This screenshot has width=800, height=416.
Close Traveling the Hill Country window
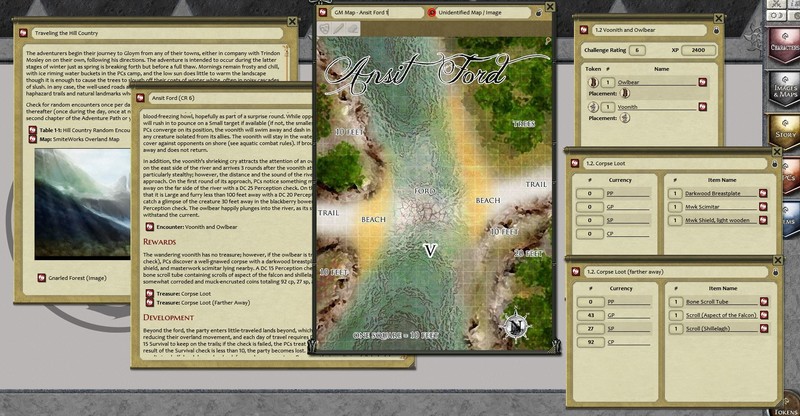coord(292,21)
